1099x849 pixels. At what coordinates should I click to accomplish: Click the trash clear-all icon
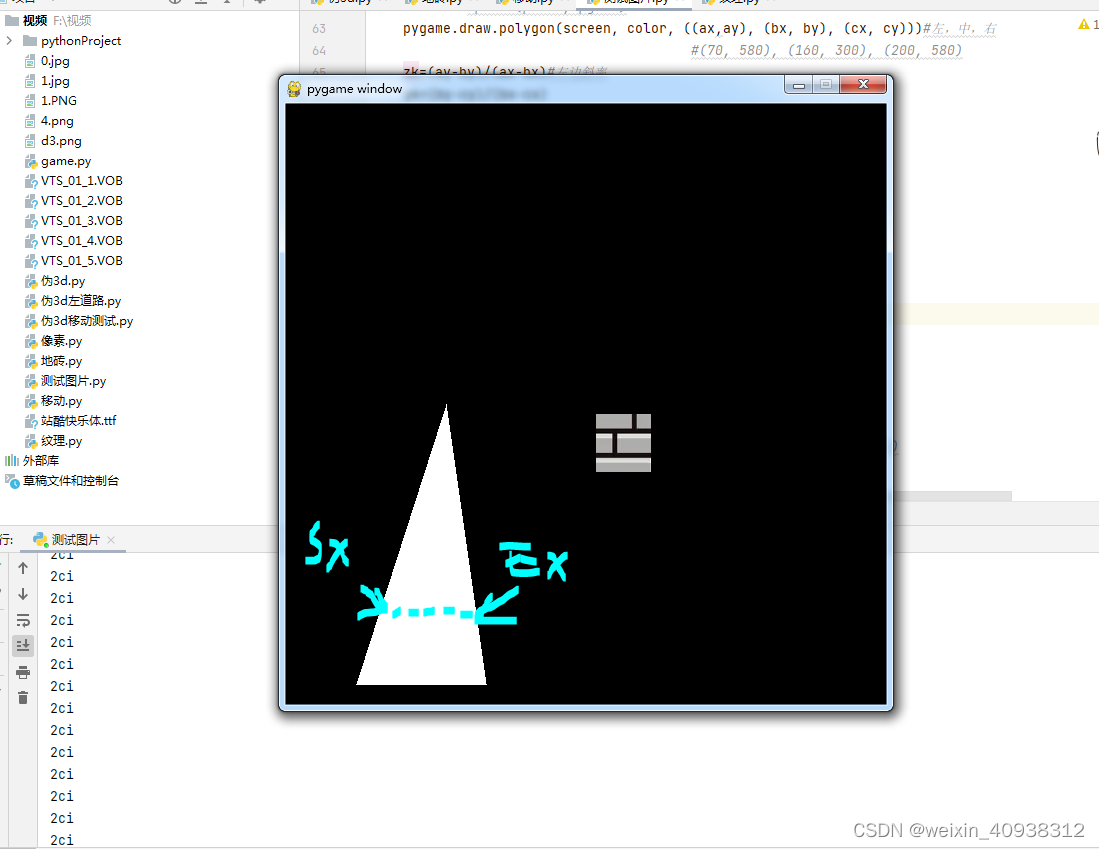[x=23, y=698]
